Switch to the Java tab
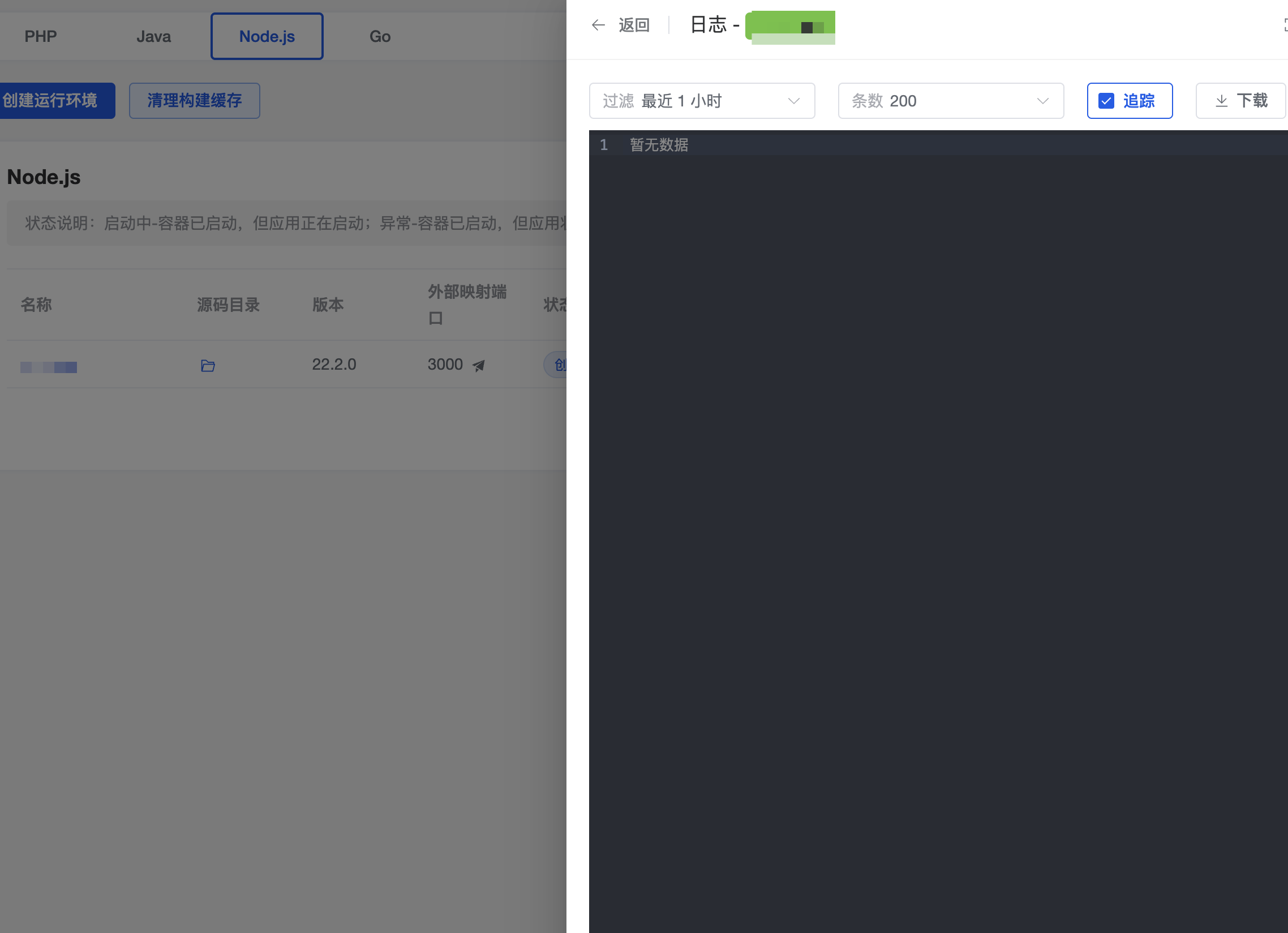This screenshot has width=1288, height=933. pos(153,36)
